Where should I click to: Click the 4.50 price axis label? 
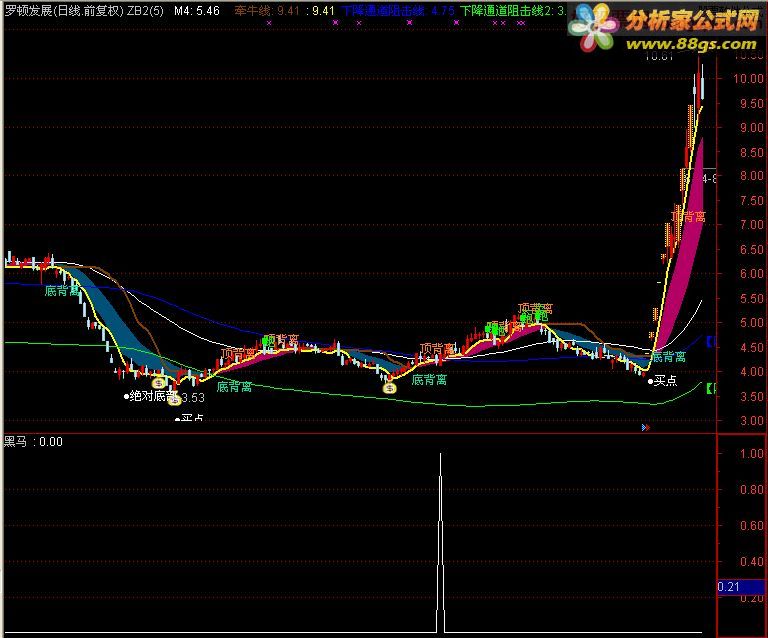(751, 348)
